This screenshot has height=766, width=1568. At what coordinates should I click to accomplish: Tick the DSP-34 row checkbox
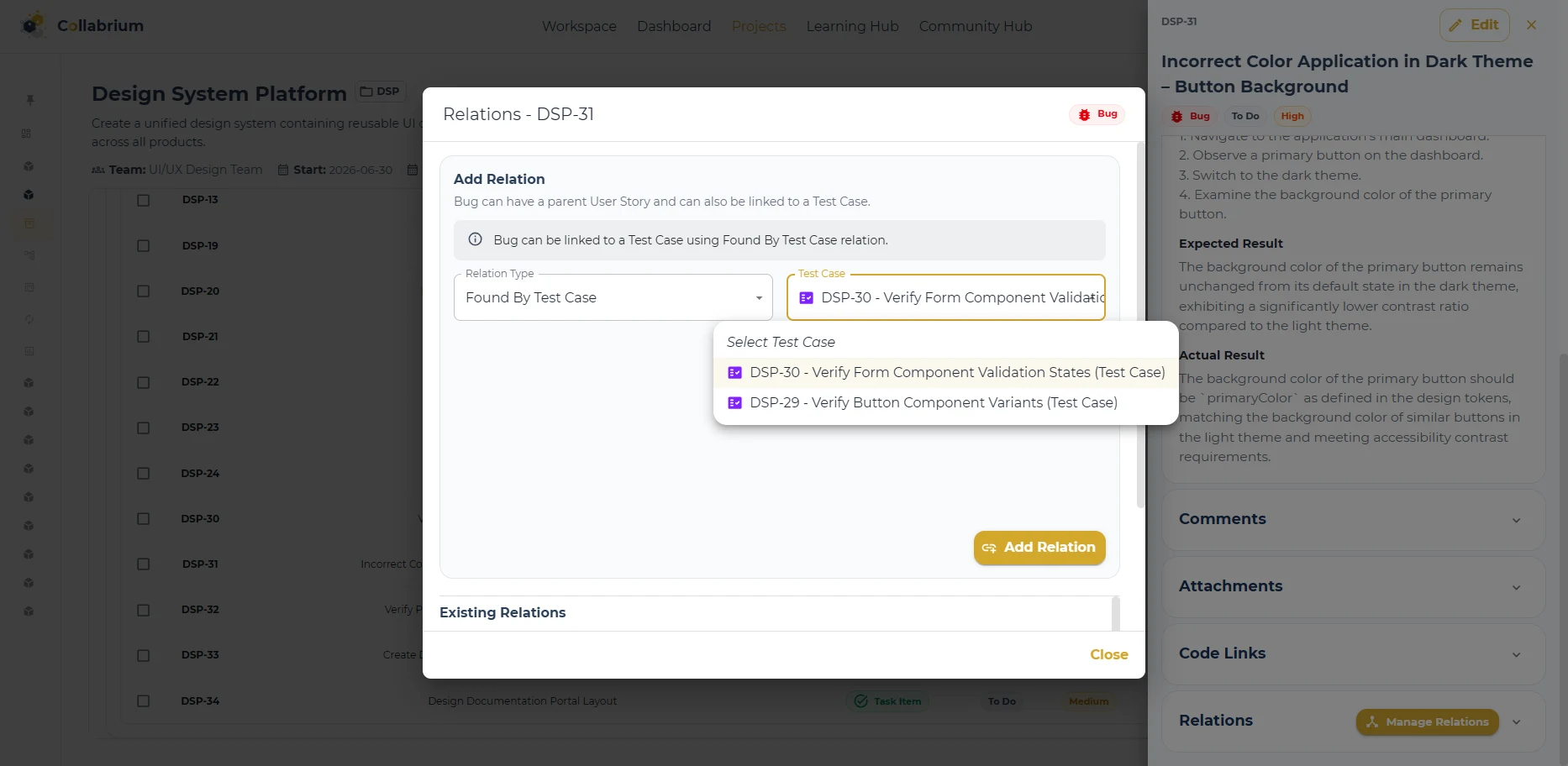144,701
